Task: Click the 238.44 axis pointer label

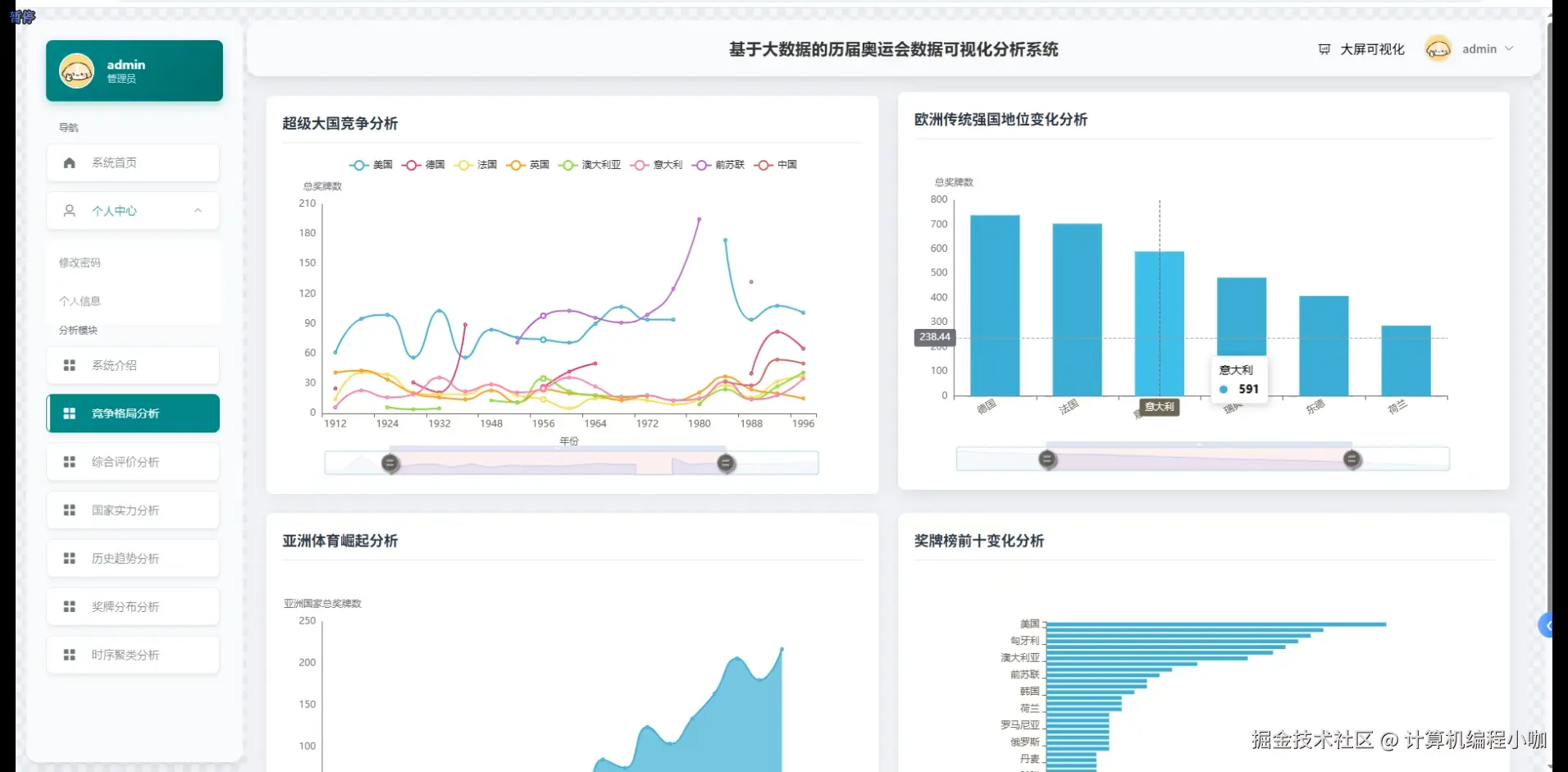Action: tap(935, 337)
